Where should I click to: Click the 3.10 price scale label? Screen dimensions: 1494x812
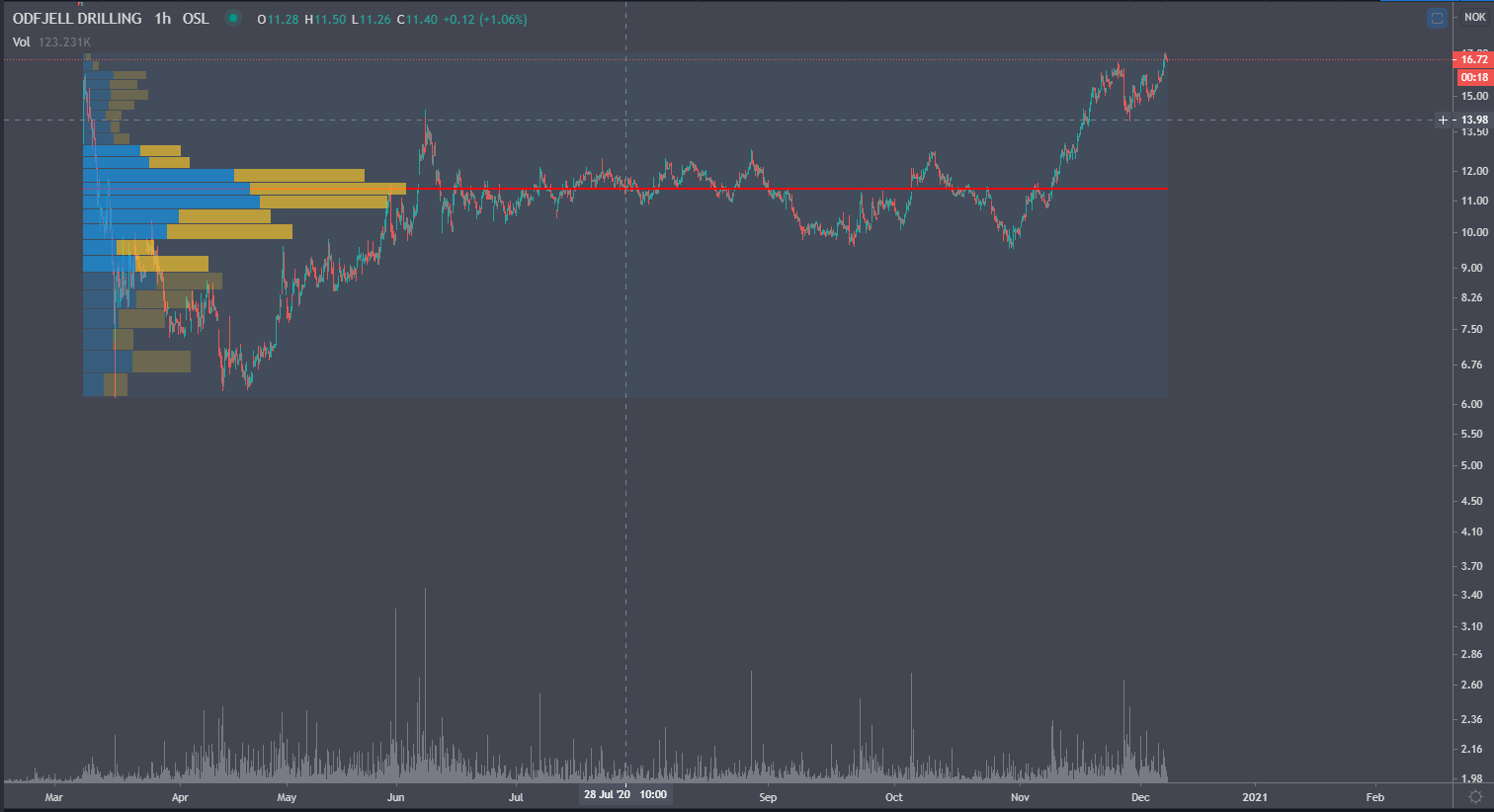1472,626
